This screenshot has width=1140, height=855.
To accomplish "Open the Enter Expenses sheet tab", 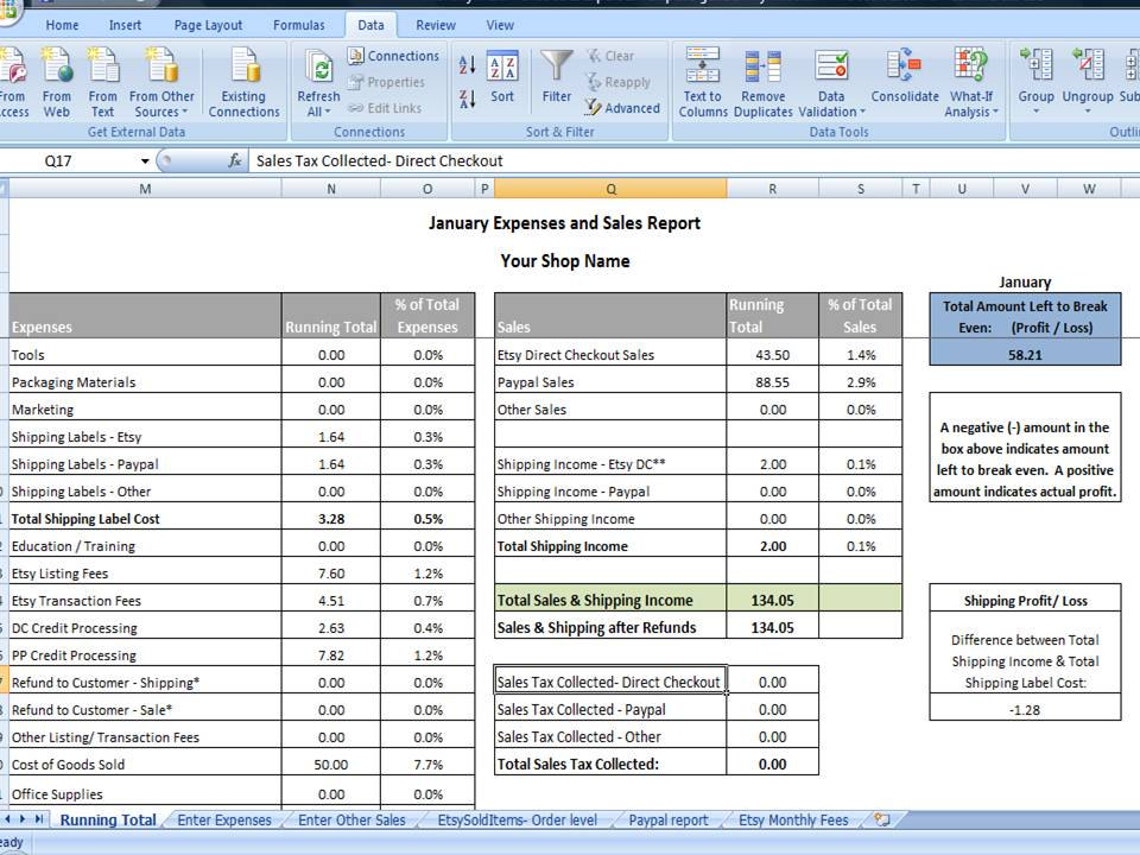I will (225, 819).
